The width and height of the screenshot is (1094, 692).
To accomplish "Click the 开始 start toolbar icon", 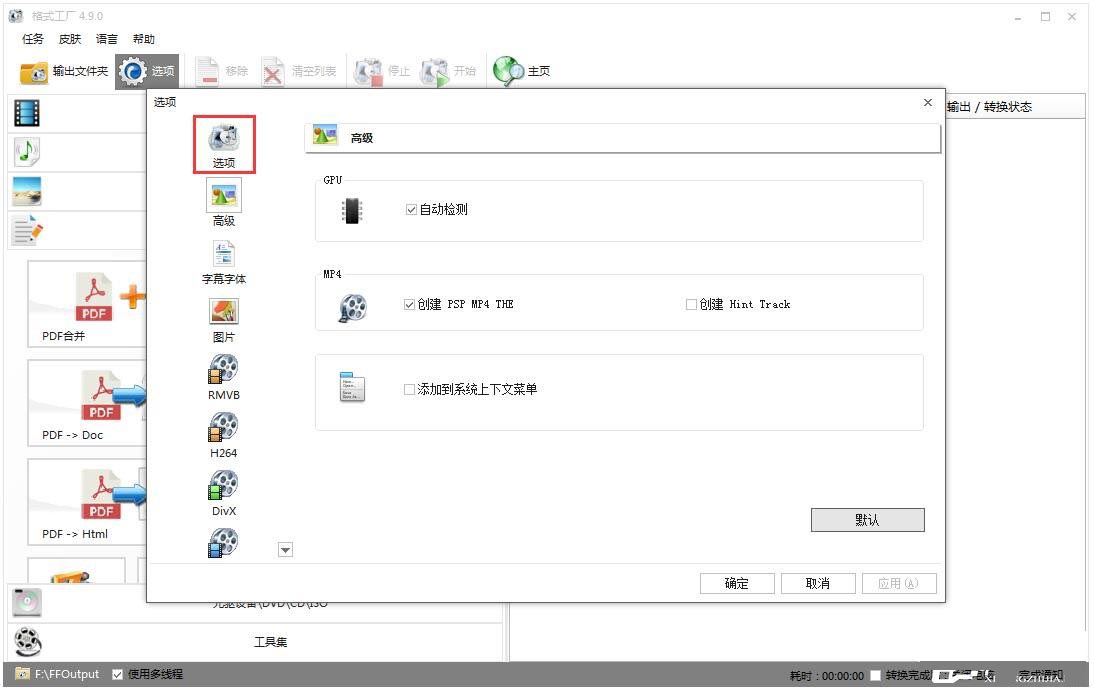I will [x=435, y=72].
